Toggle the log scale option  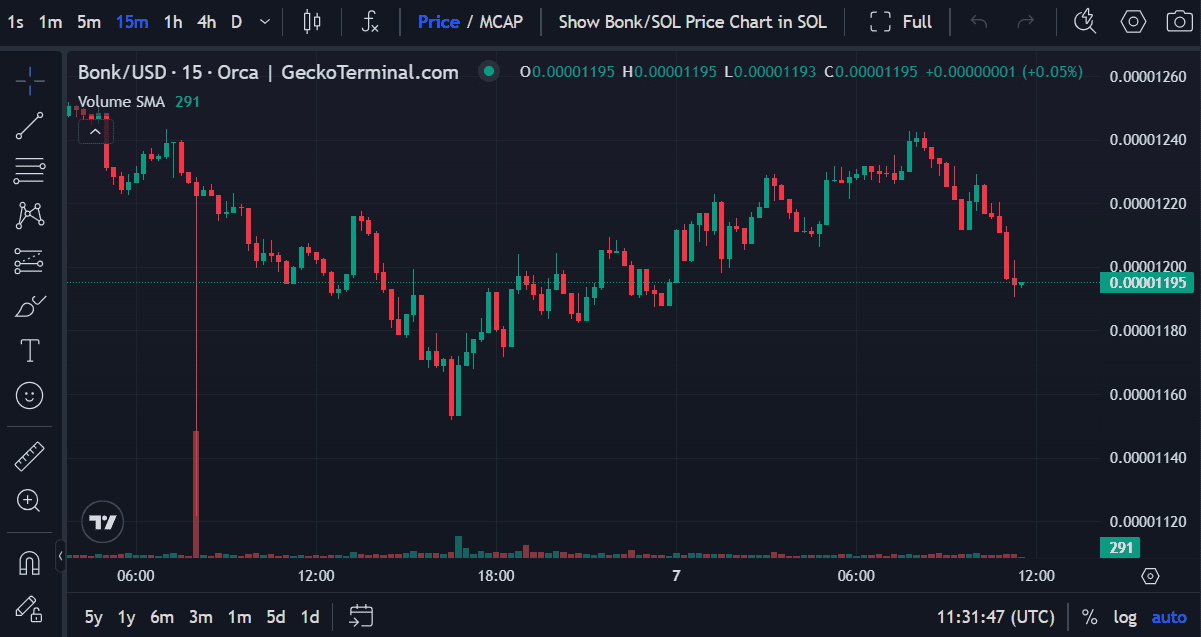1125,617
